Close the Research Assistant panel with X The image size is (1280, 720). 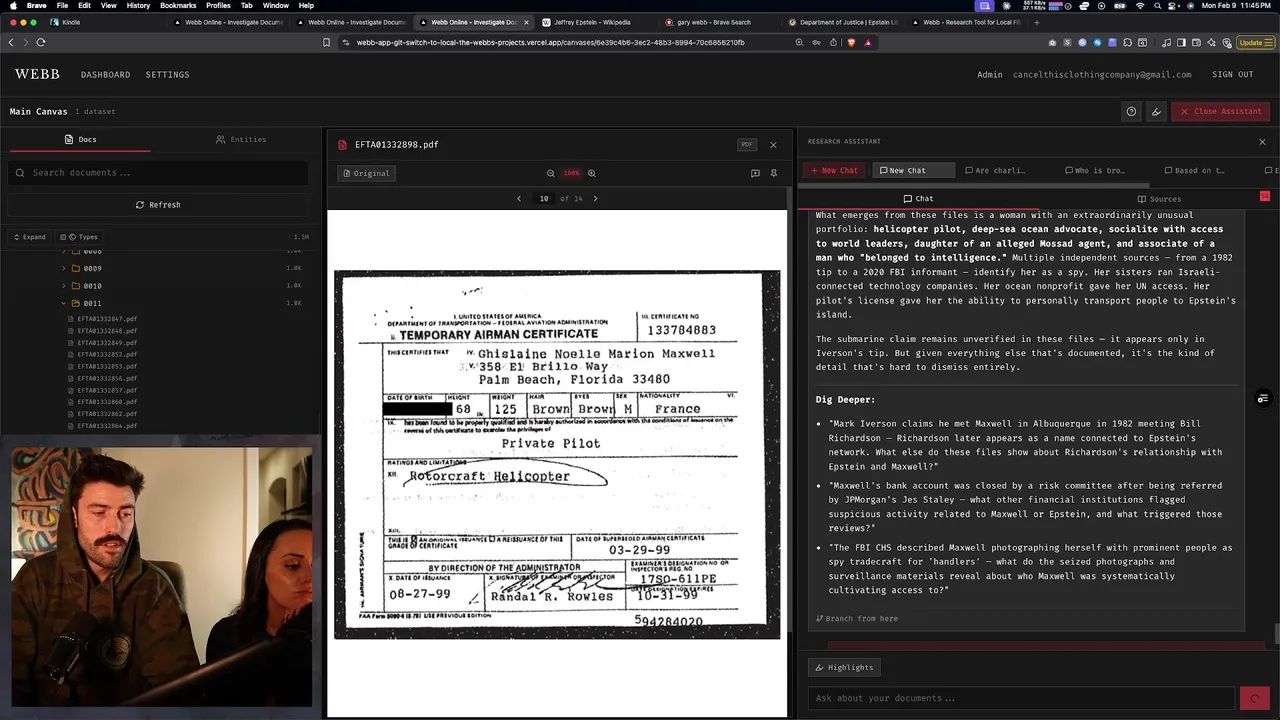(1262, 142)
